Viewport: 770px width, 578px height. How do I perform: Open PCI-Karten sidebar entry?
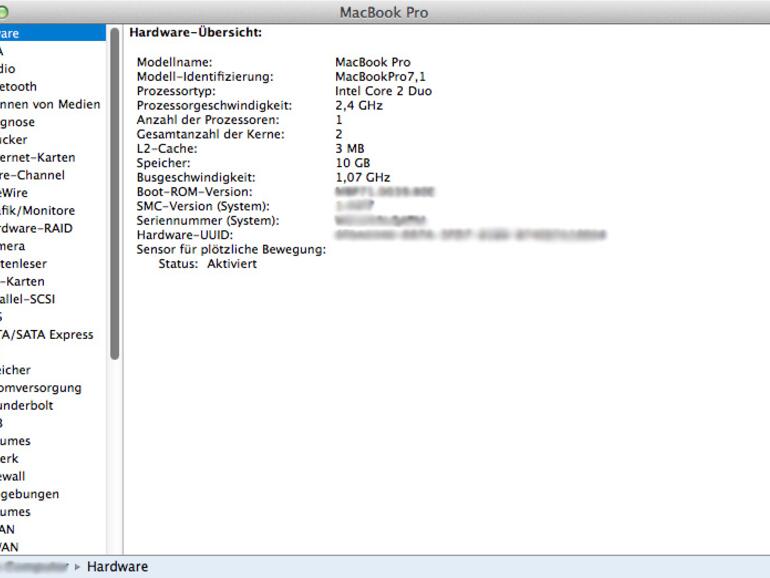coord(22,281)
